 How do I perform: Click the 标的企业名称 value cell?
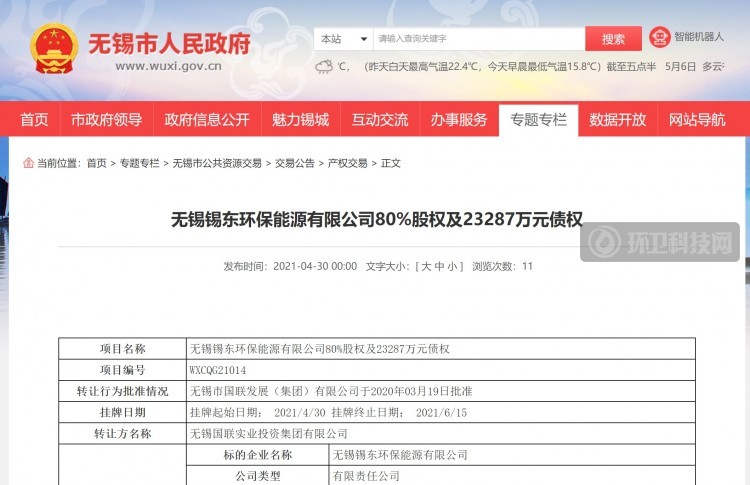(512, 455)
